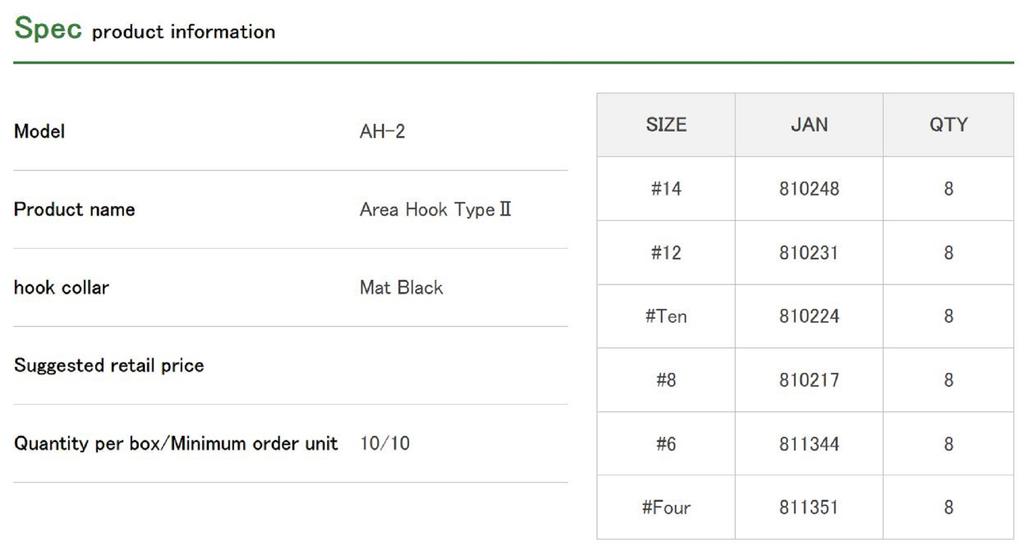Select JAN code 810224
This screenshot has width=1024, height=551.
pos(809,317)
